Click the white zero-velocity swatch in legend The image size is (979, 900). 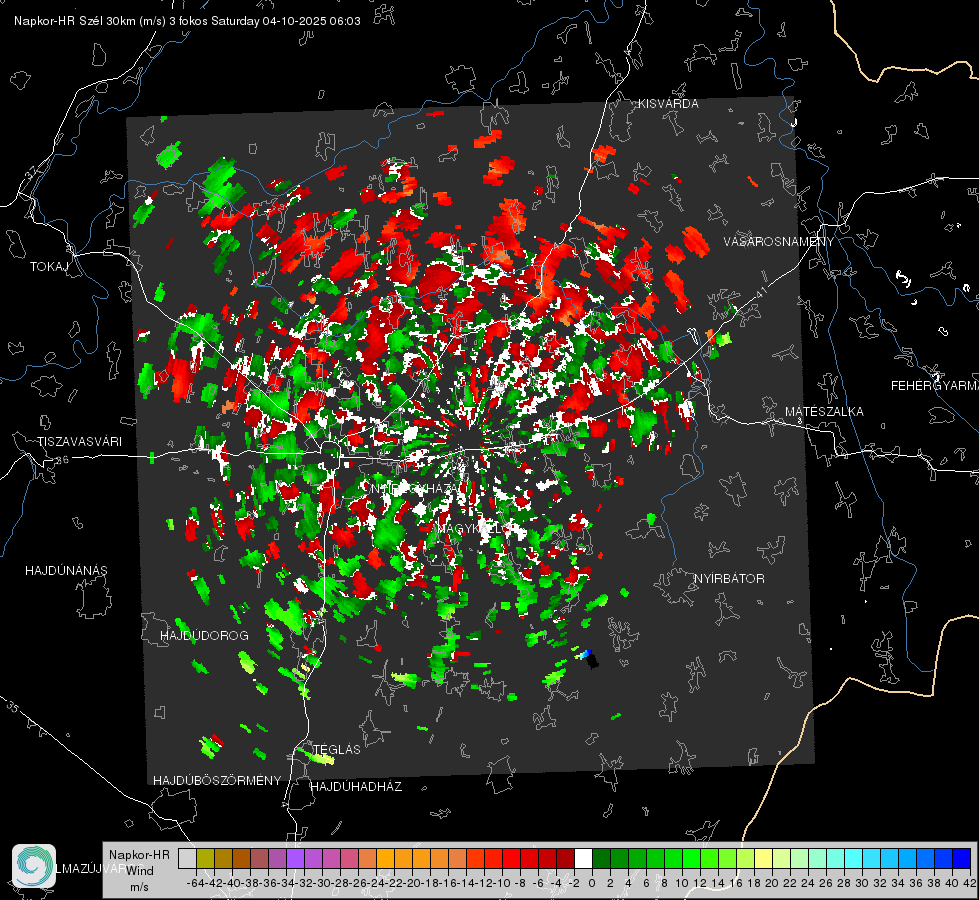tap(583, 858)
